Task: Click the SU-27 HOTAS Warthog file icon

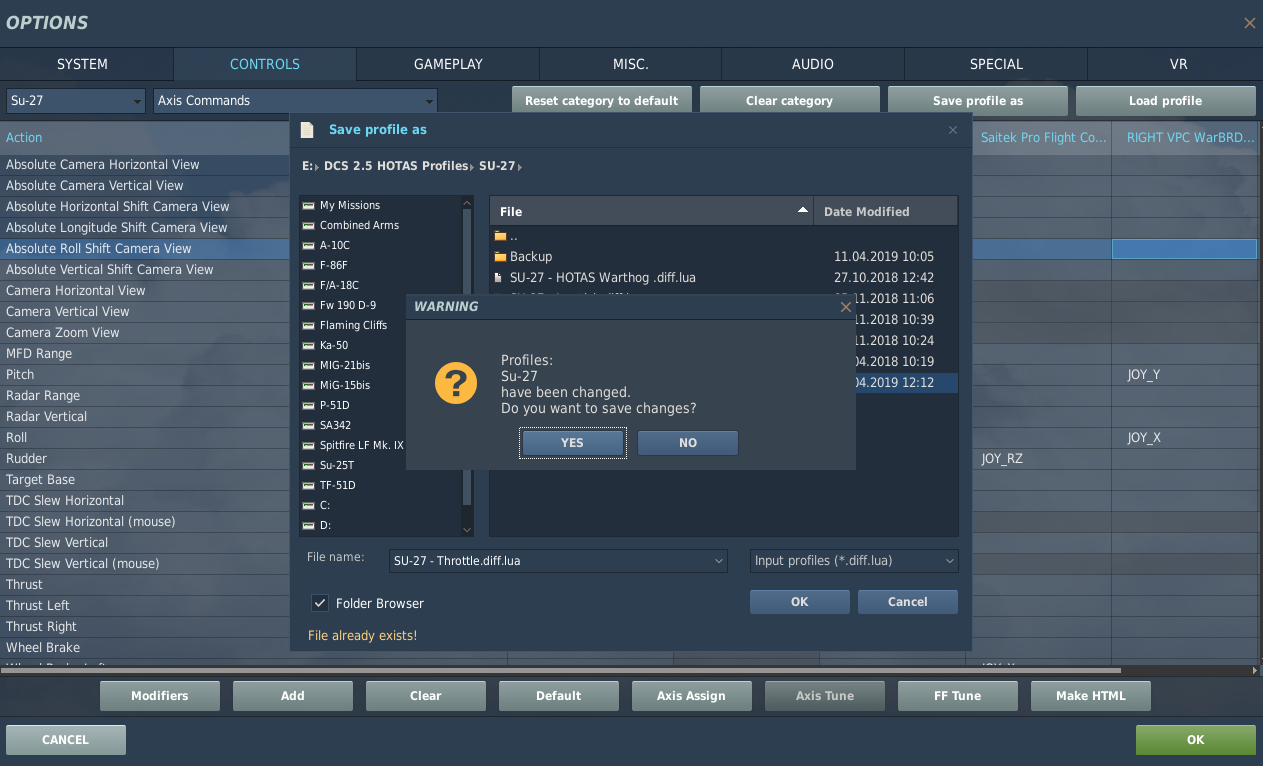Action: 499,278
